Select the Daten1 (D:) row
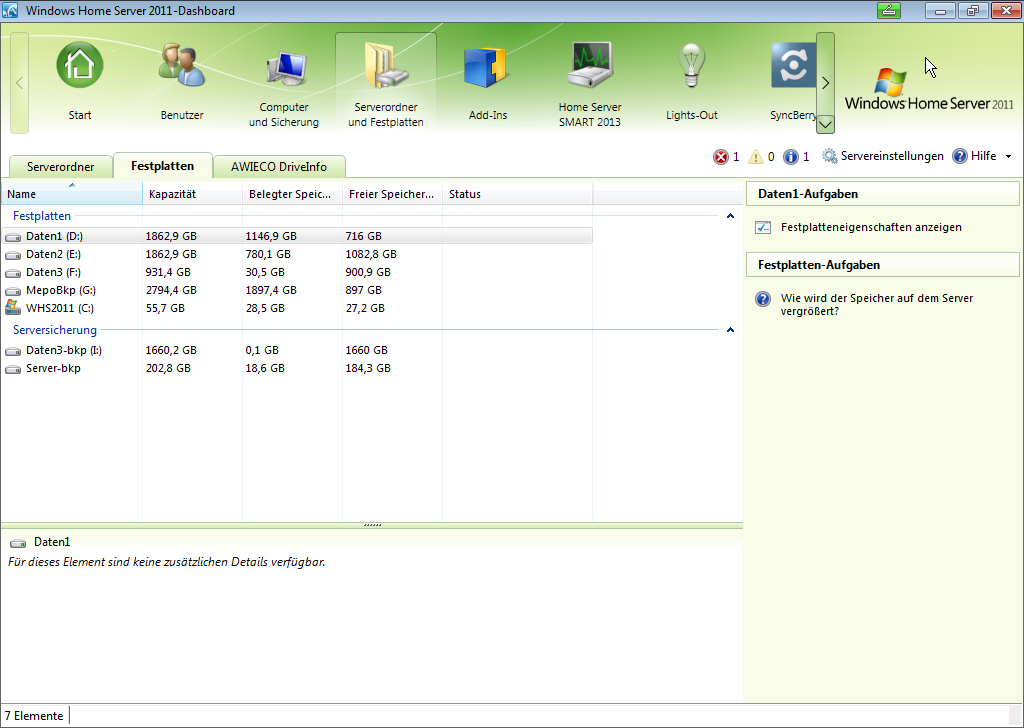 tap(297, 236)
